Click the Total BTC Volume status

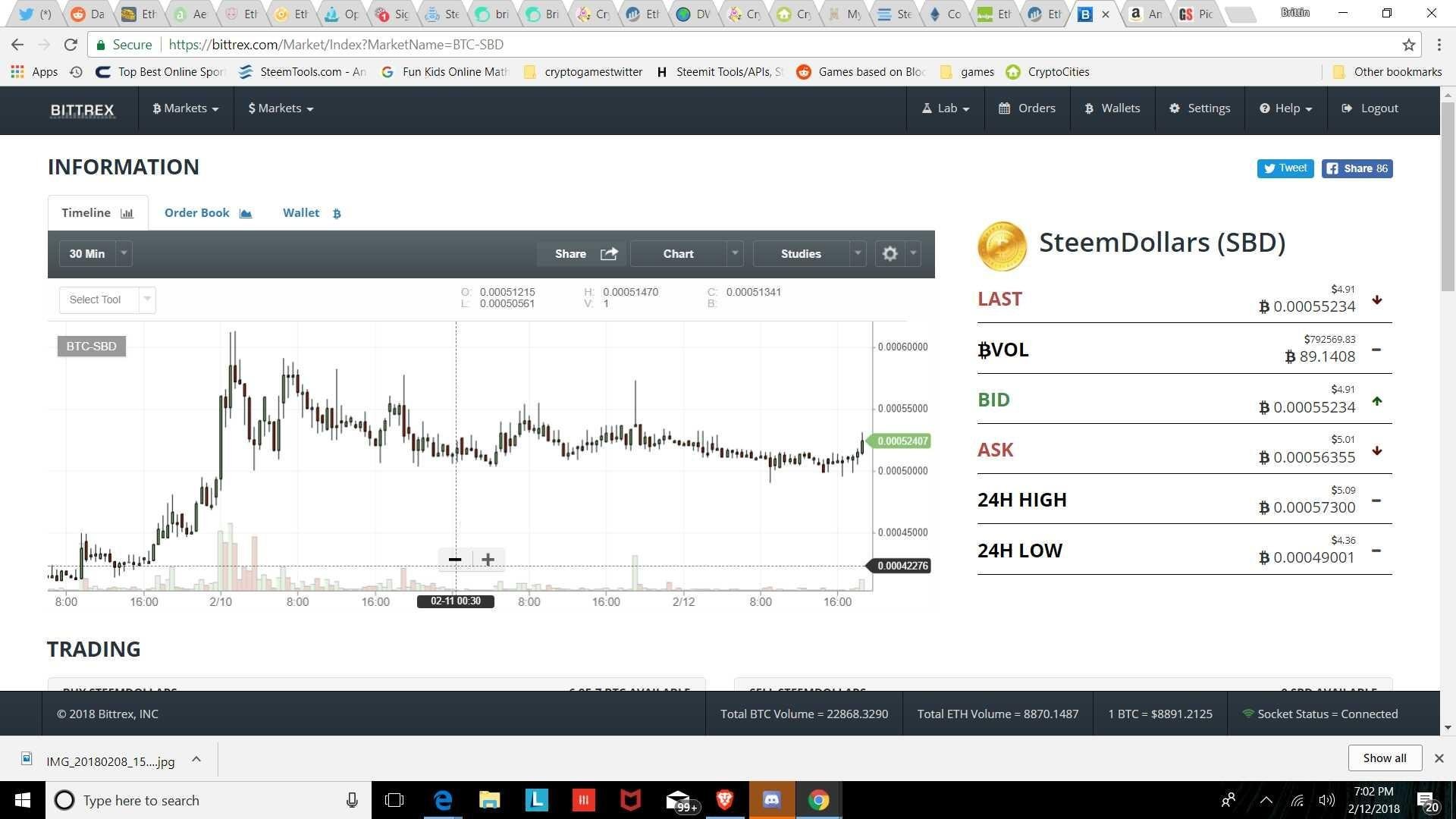click(x=804, y=714)
